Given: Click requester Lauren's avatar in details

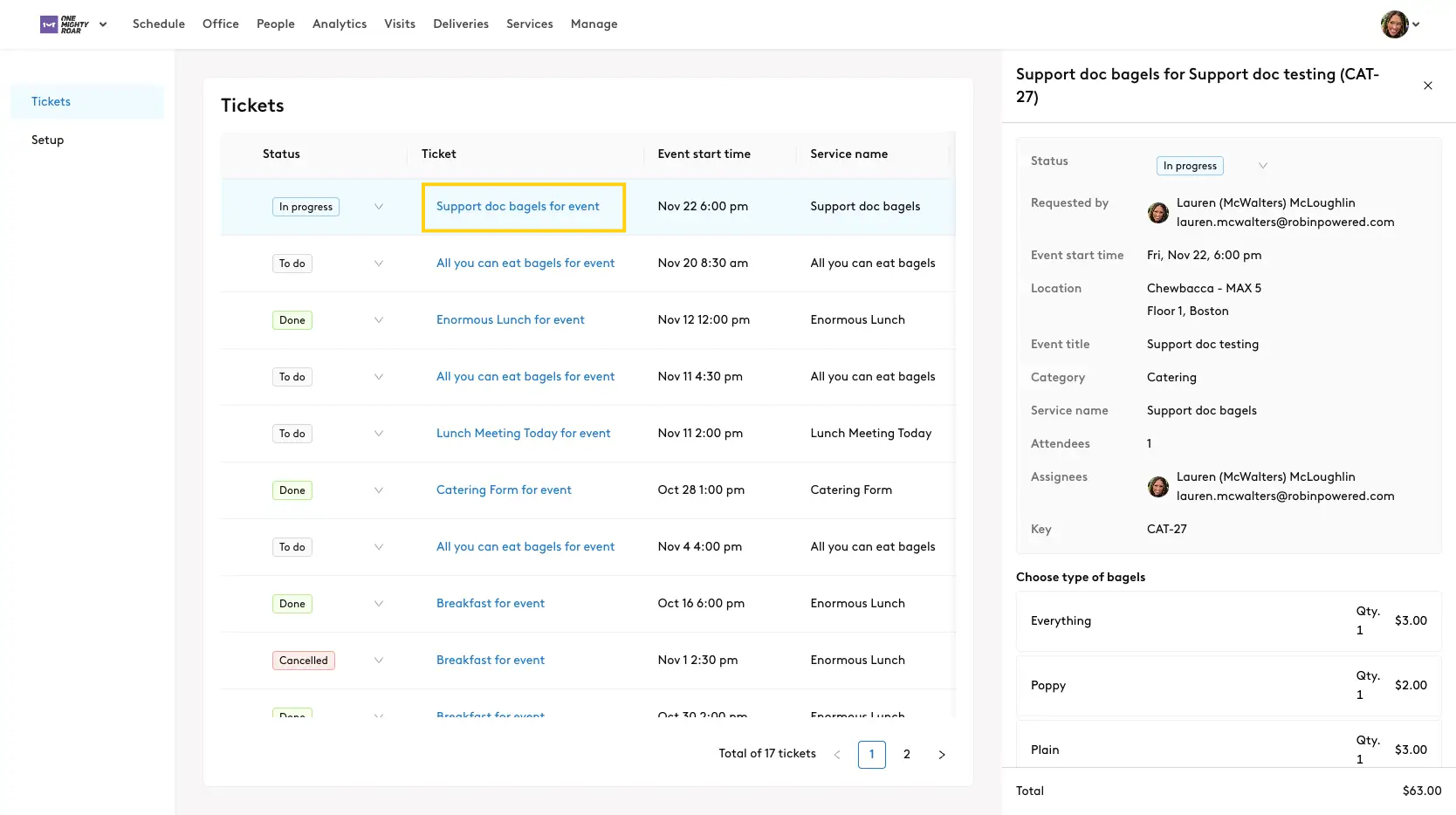Looking at the screenshot, I should [x=1157, y=213].
